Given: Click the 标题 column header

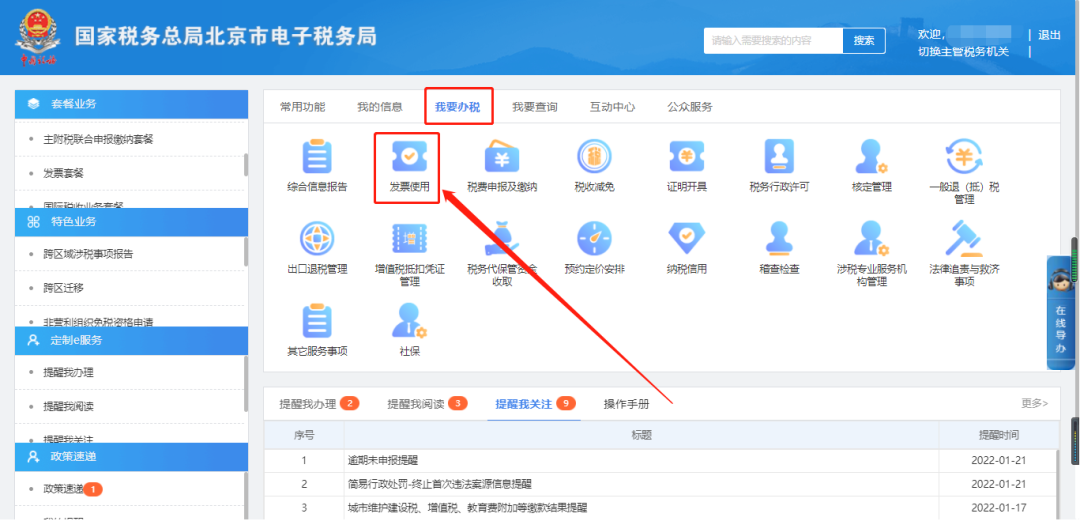Looking at the screenshot, I should coord(641,435).
